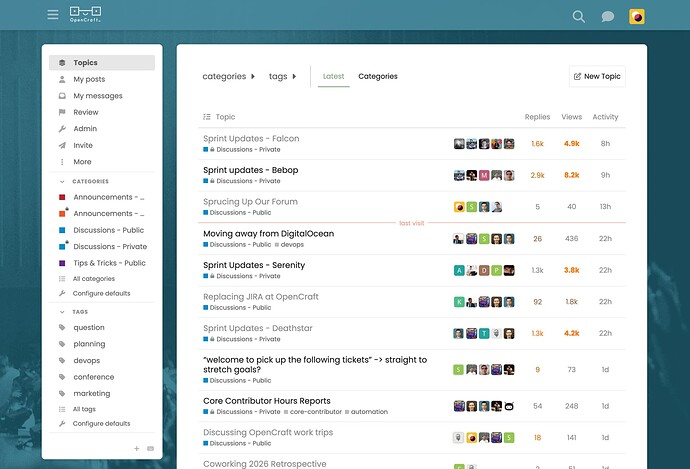Open the Moving away from DigitalOcean topic
This screenshot has width=690, height=469.
[x=268, y=234]
